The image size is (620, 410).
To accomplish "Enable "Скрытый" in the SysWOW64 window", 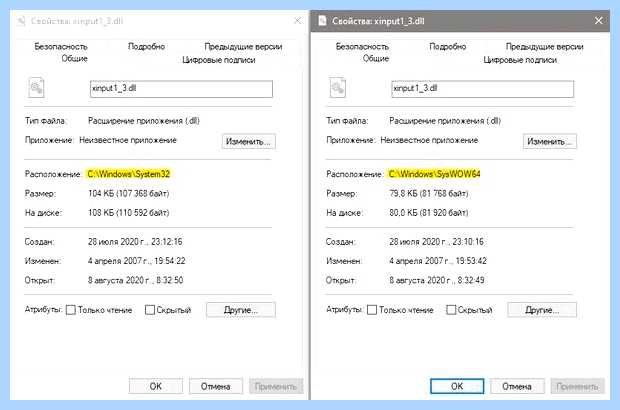I will pos(451,310).
